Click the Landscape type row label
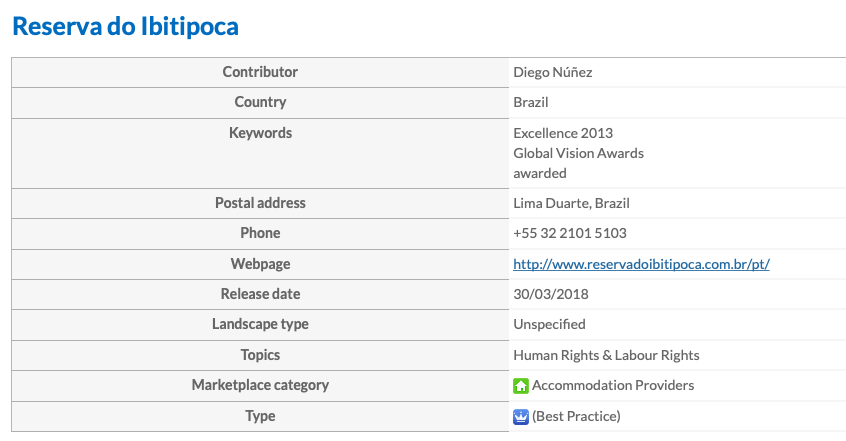846x441 pixels. pos(260,324)
